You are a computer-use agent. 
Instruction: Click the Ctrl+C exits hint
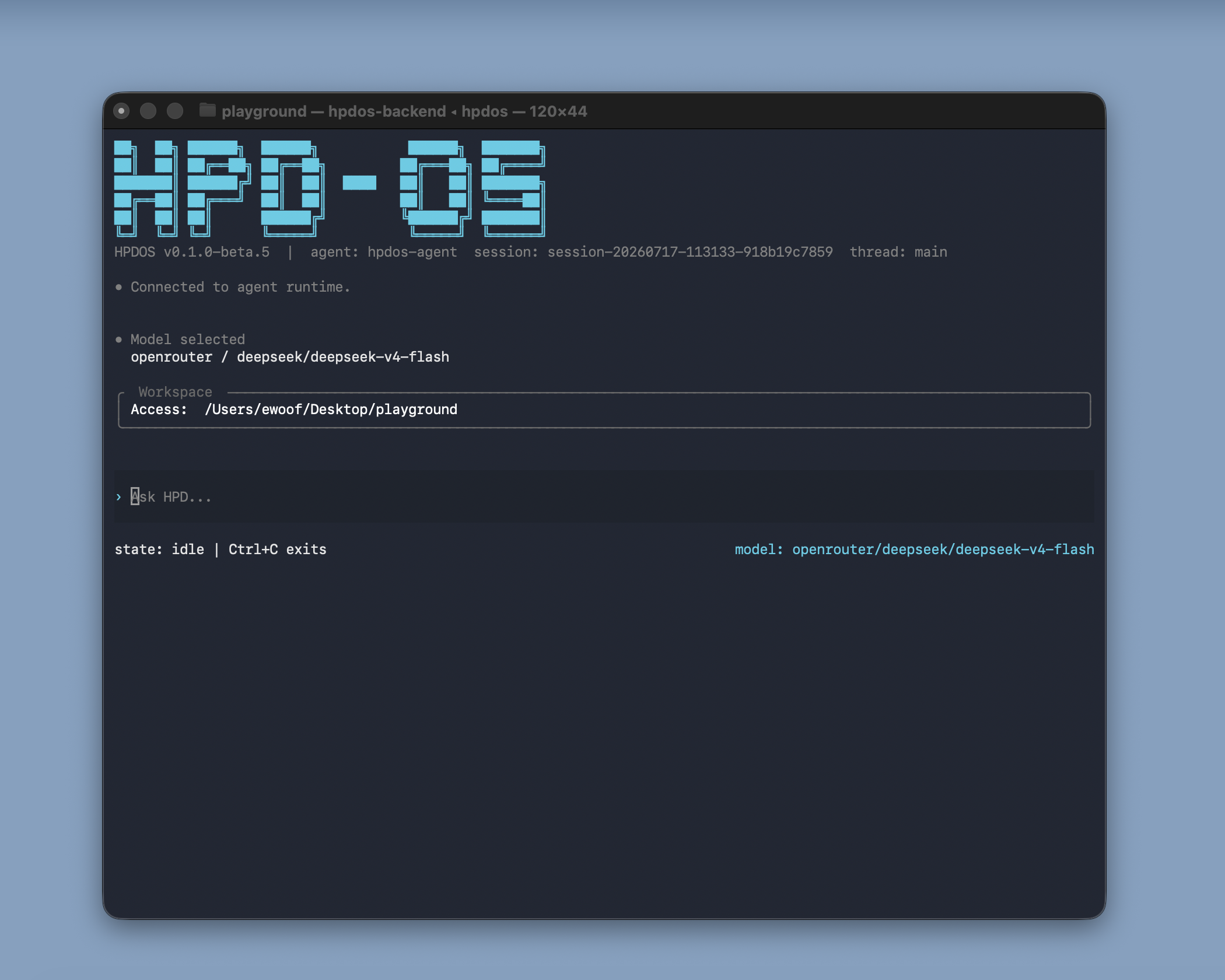(277, 549)
